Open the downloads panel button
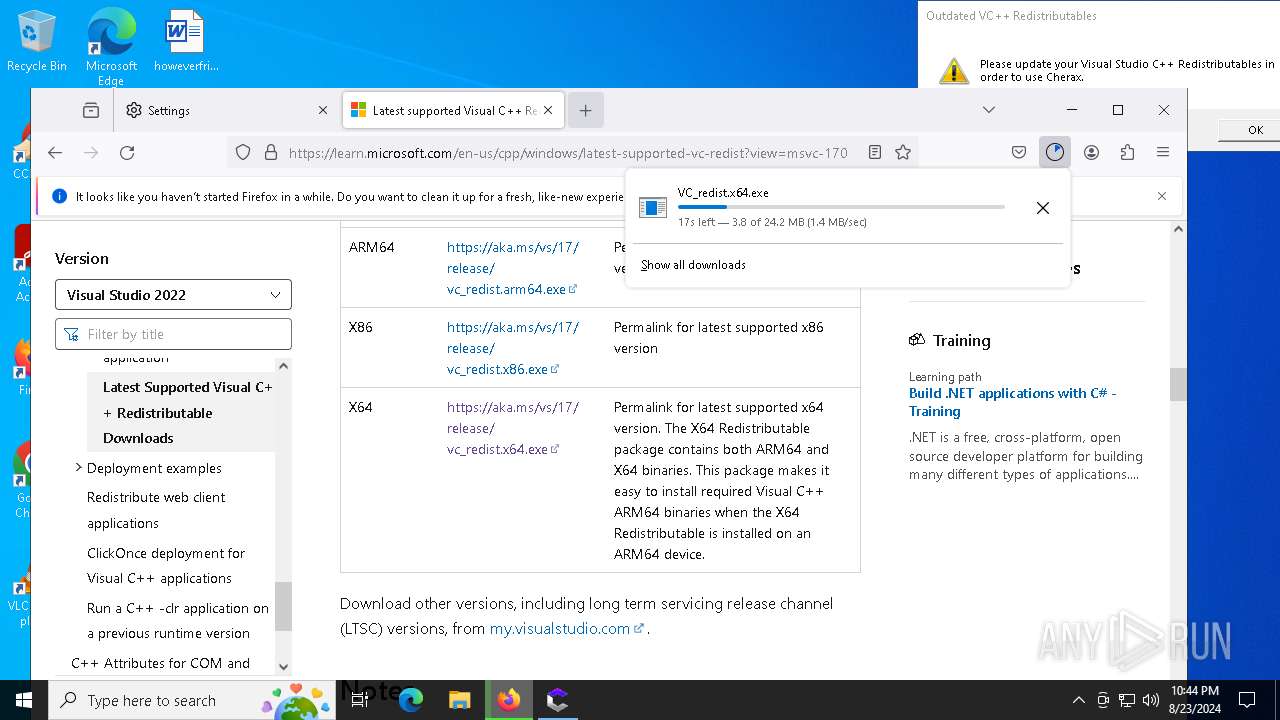 coord(1055,153)
